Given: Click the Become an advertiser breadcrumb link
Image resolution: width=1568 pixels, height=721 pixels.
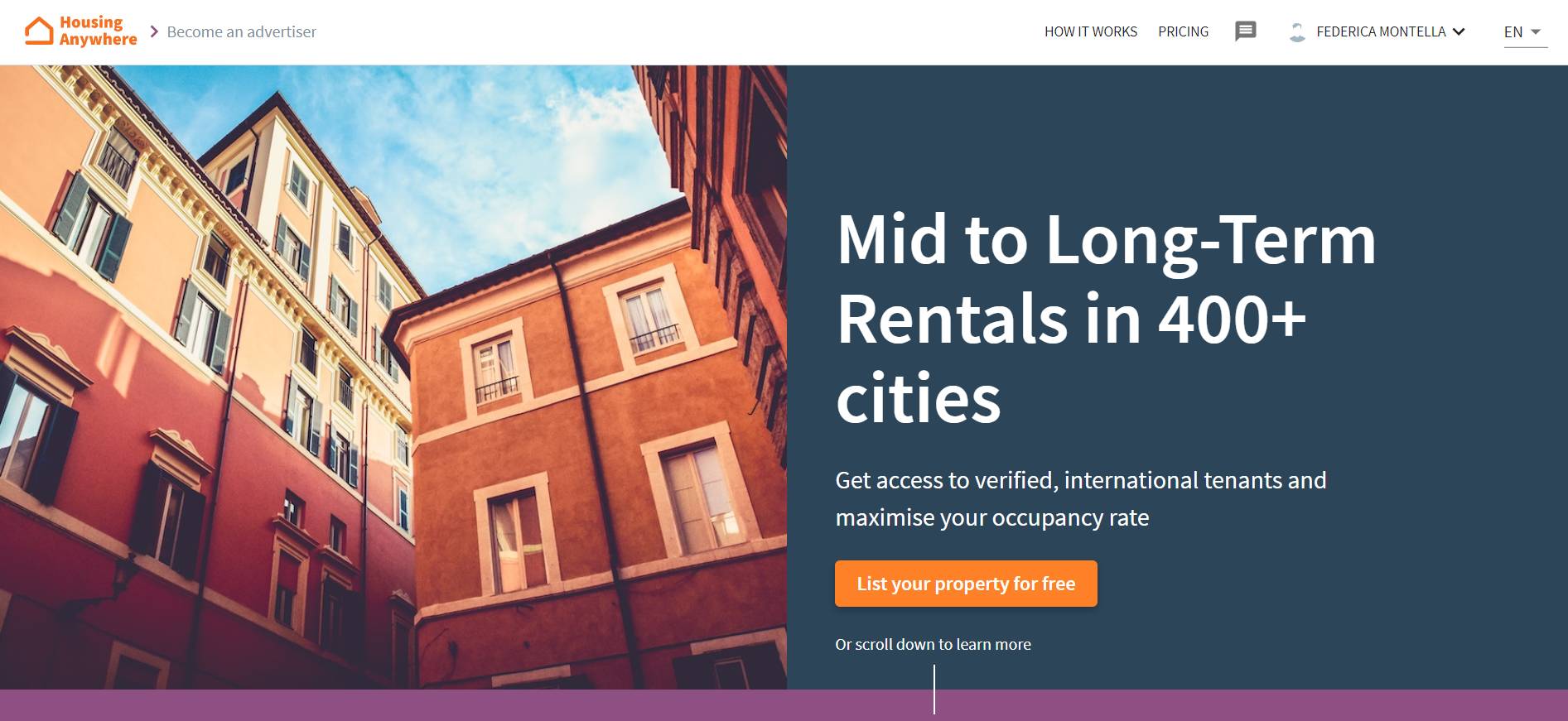Looking at the screenshot, I should pos(241,31).
